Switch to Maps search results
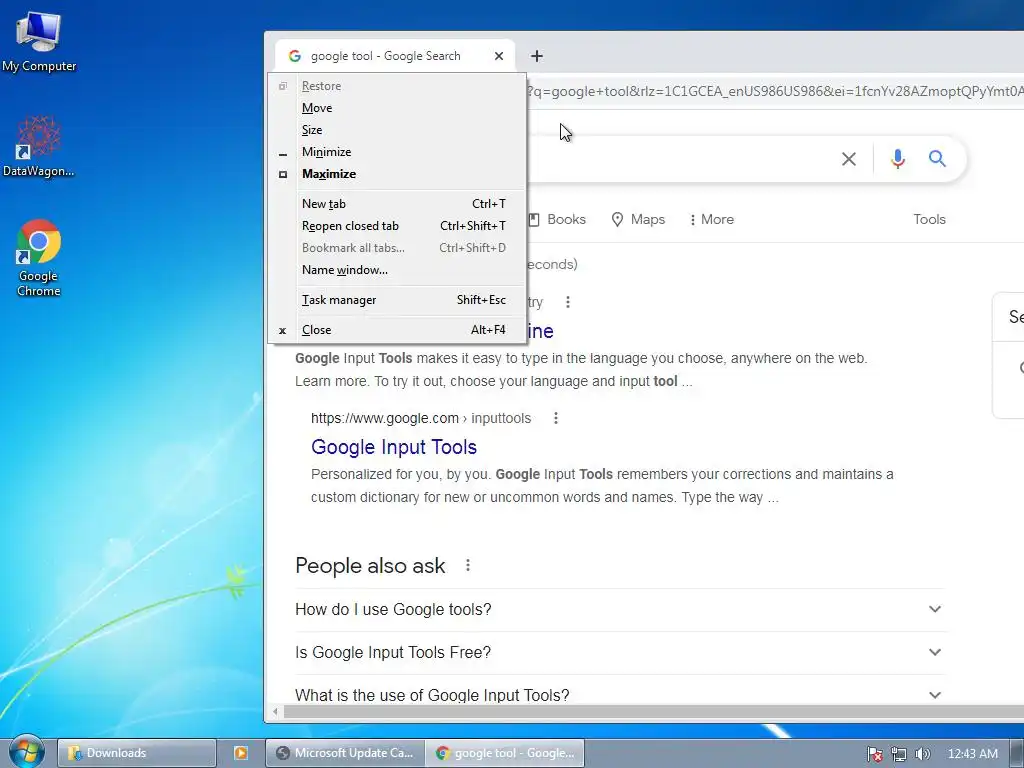The height and width of the screenshot is (768, 1024). pyautogui.click(x=638, y=219)
